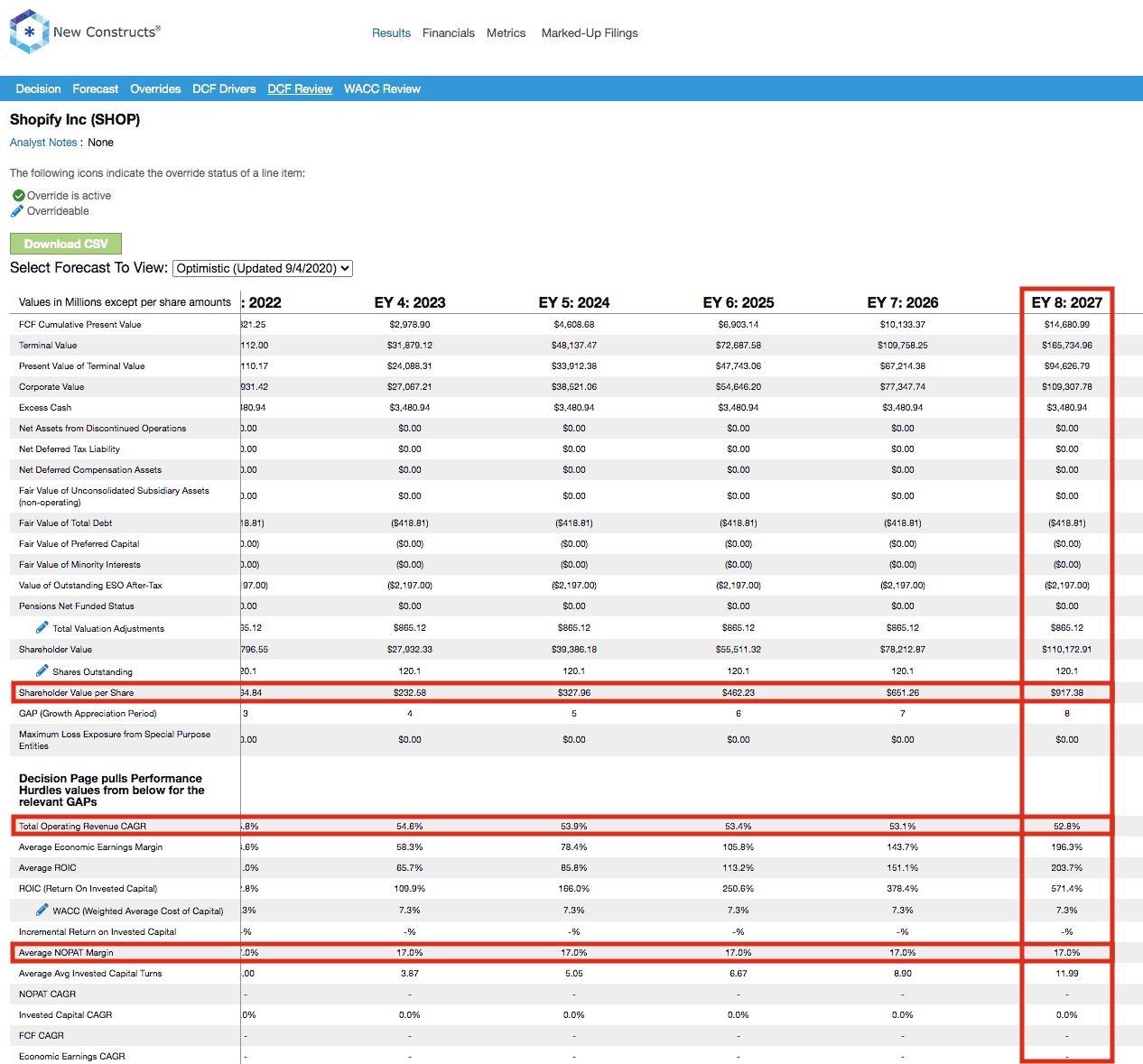This screenshot has width=1143, height=1064.
Task: Select the $232.58 value for 2023
Action: tap(410, 692)
